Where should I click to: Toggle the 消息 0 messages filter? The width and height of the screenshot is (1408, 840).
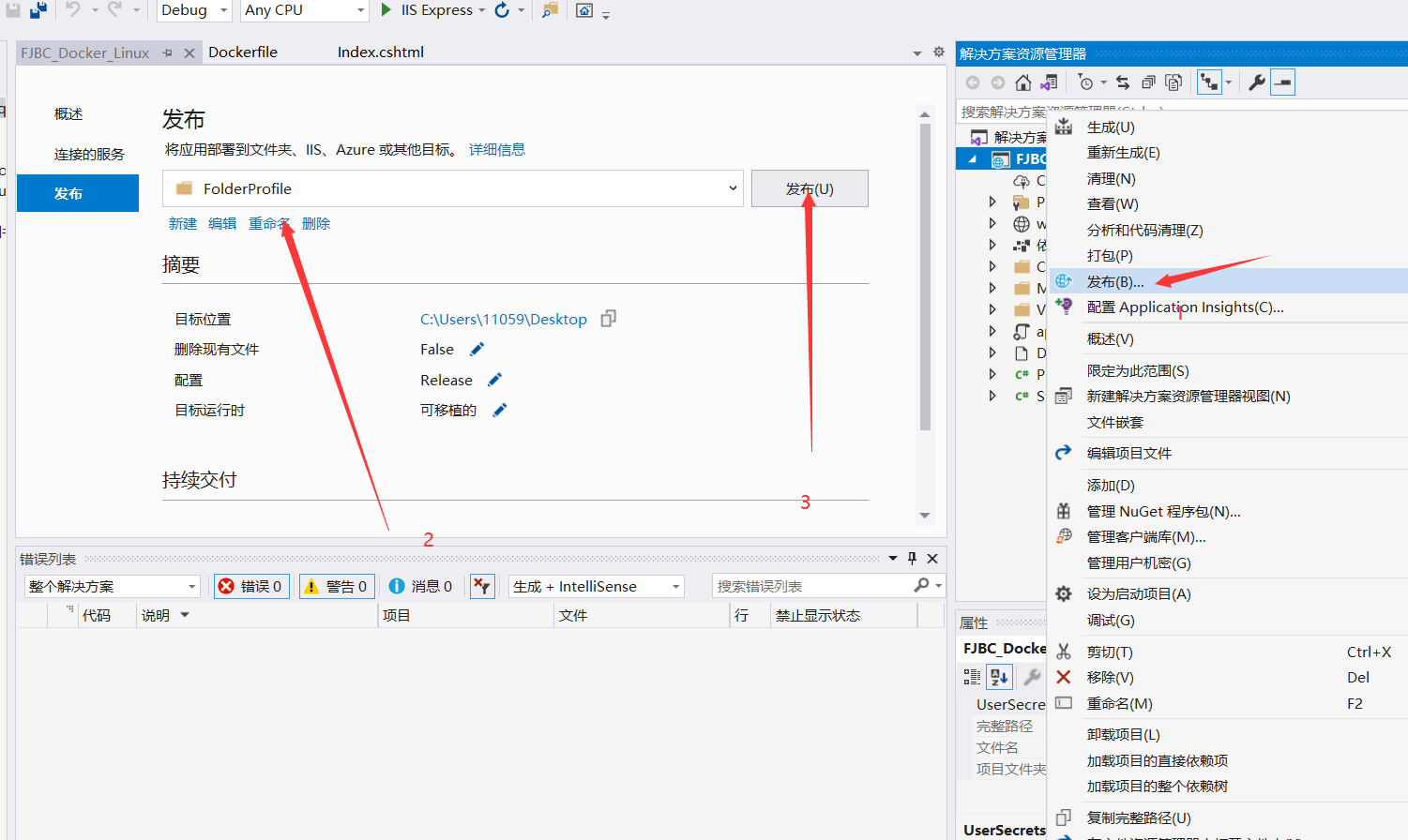coord(421,586)
